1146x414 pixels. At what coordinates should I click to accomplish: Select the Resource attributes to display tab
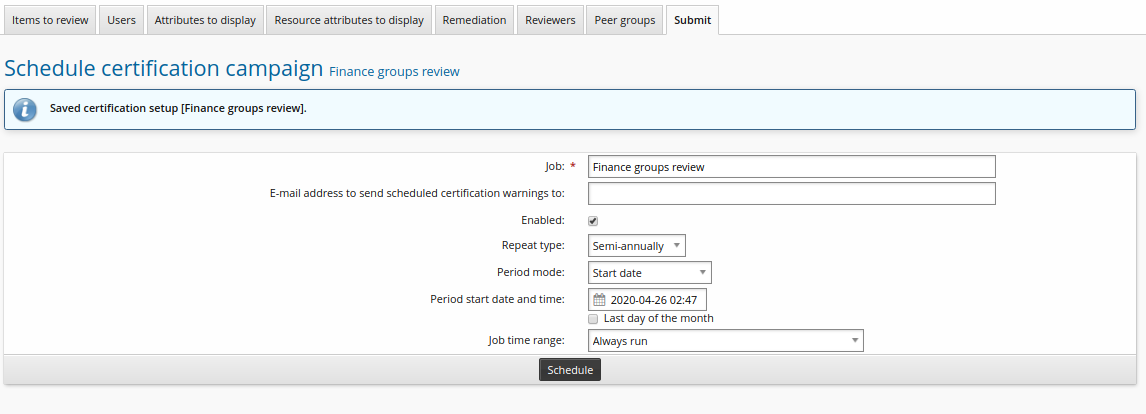click(349, 20)
